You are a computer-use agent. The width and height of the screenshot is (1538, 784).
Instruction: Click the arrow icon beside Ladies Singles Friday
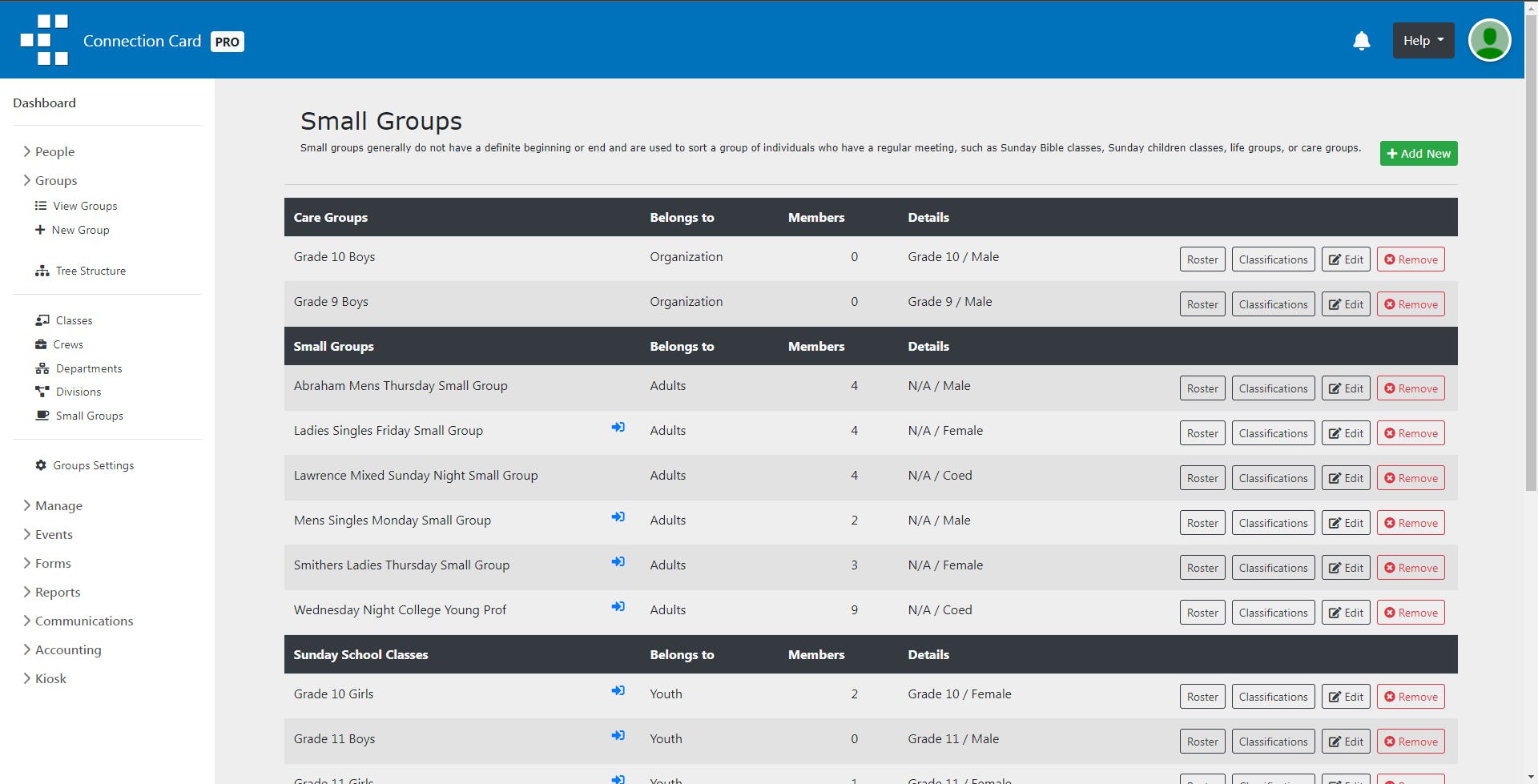pyautogui.click(x=618, y=428)
